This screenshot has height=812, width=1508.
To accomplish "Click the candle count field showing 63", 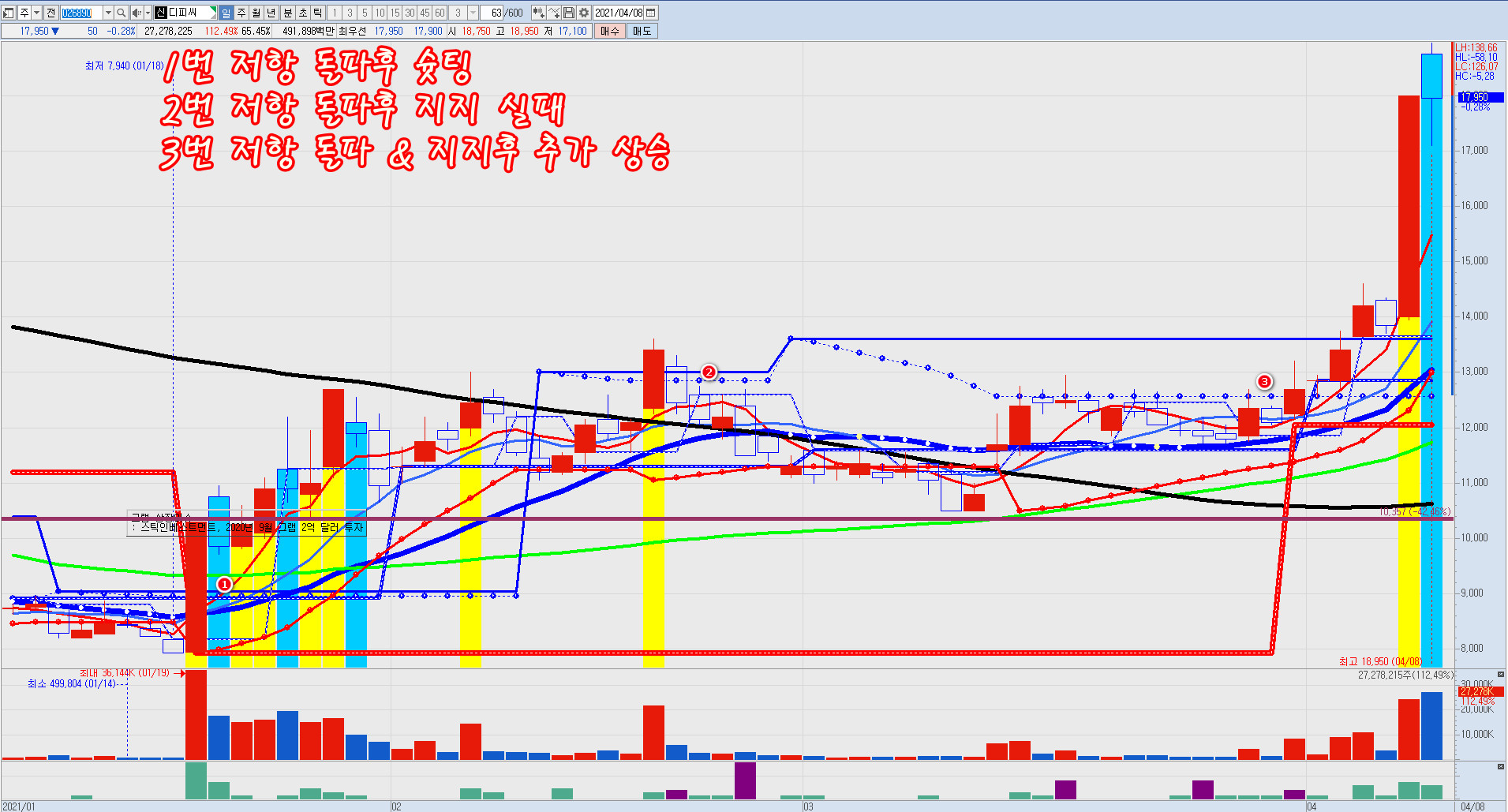I will tap(491, 13).
